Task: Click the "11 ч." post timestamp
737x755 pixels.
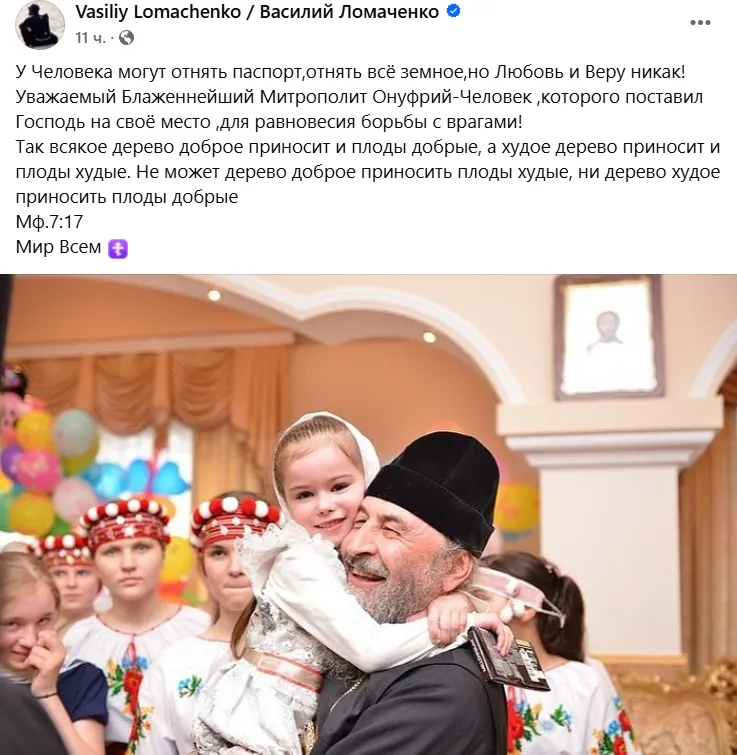Action: 90,38
